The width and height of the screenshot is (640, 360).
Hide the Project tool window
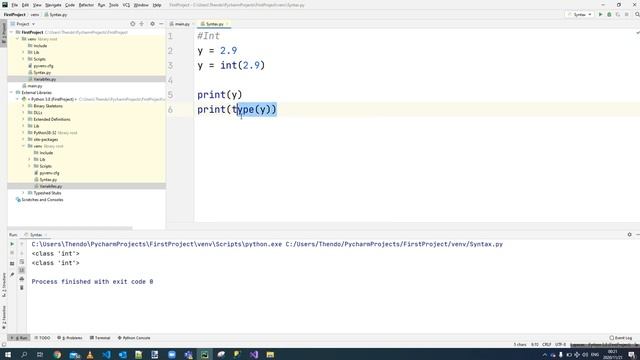(x=161, y=24)
